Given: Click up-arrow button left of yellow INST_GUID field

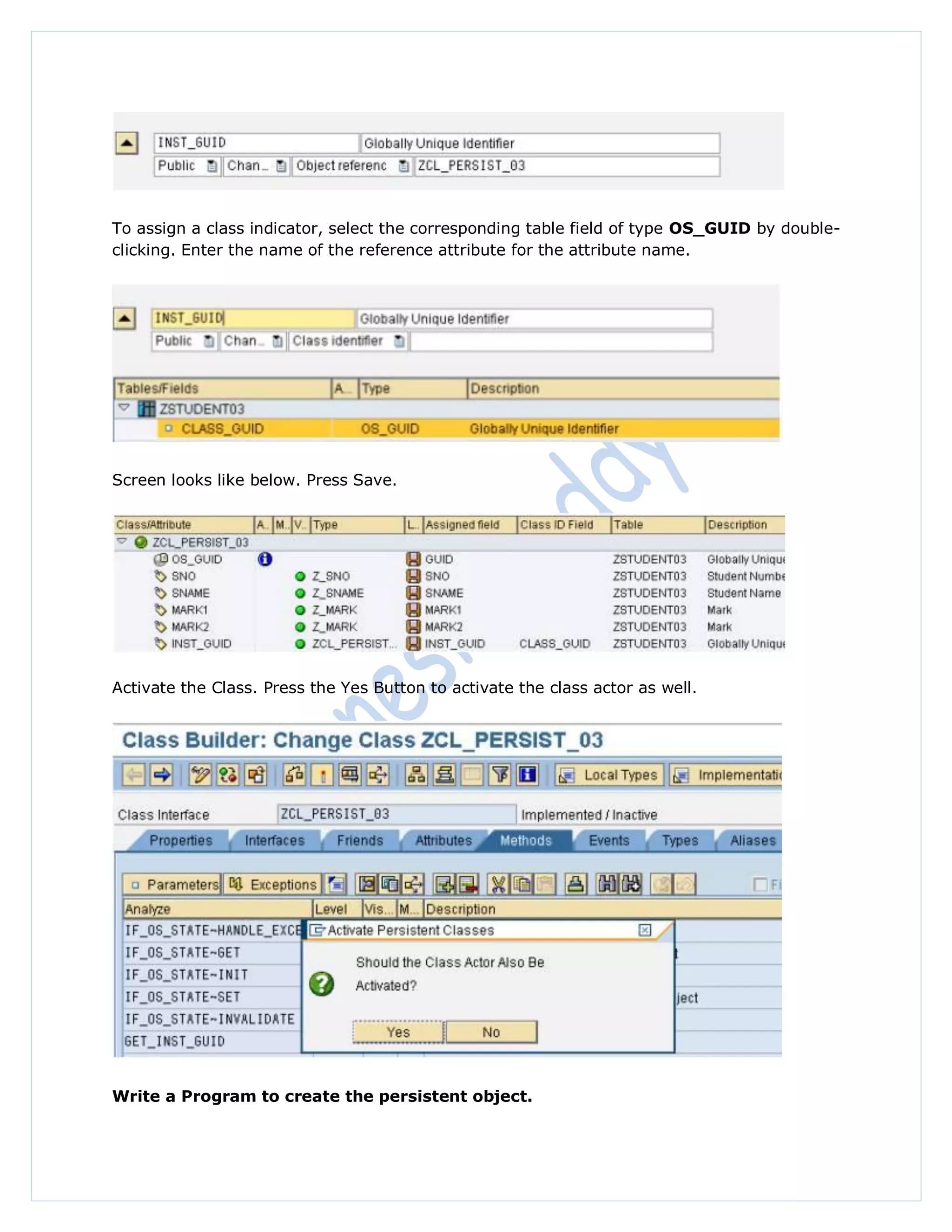Looking at the screenshot, I should tap(124, 318).
